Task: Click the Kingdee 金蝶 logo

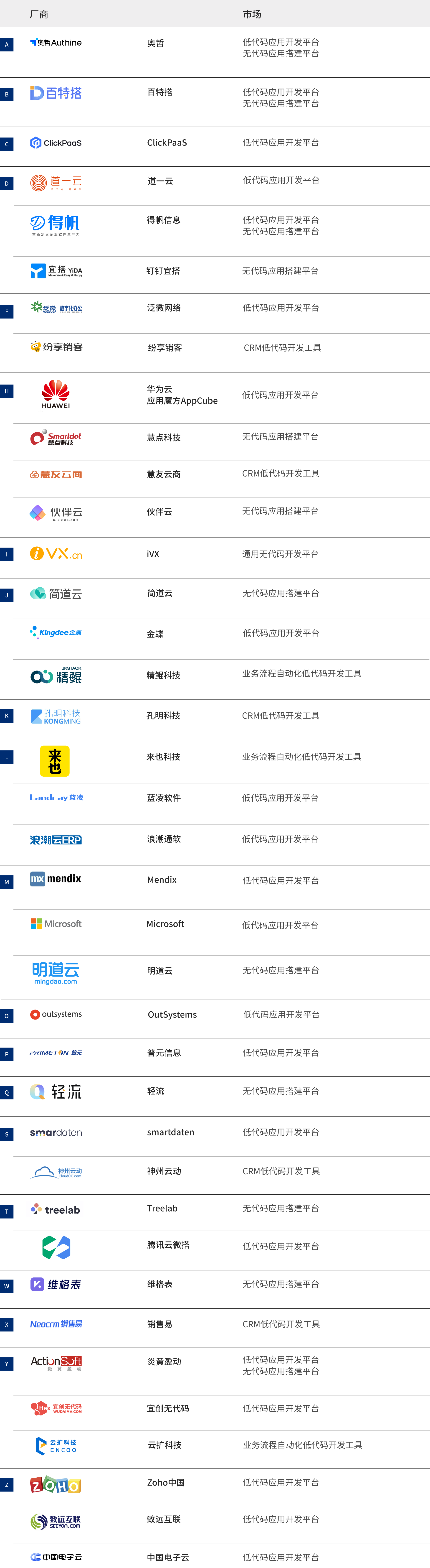Action: pyautogui.click(x=56, y=633)
